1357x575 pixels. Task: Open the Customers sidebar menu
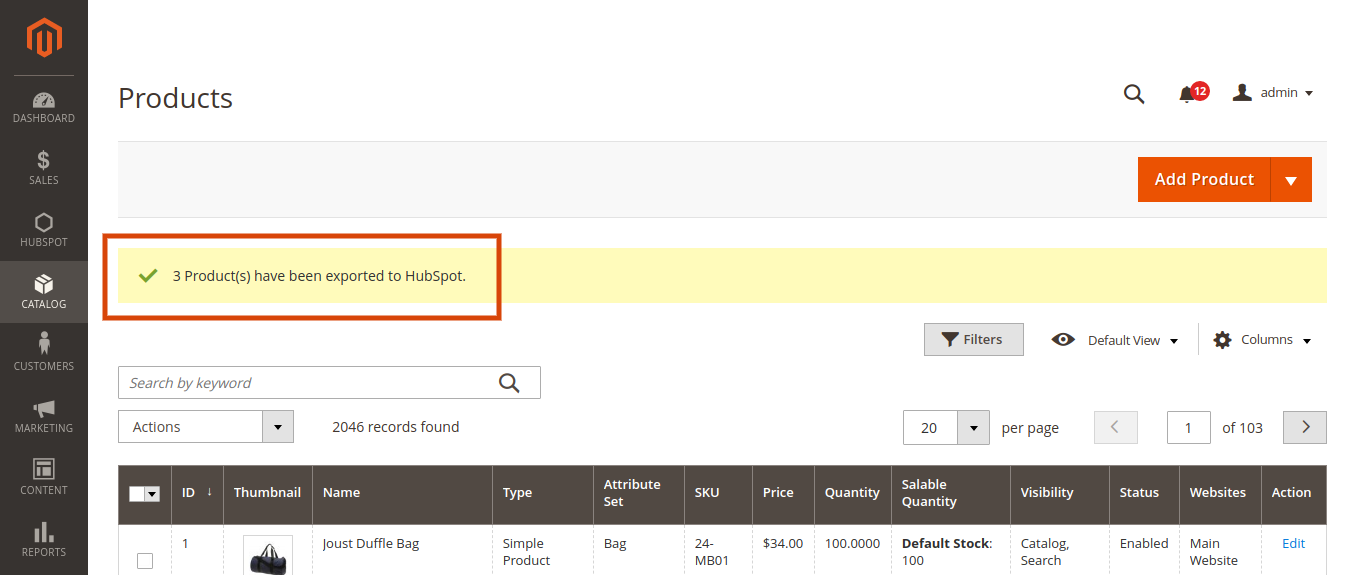(44, 354)
